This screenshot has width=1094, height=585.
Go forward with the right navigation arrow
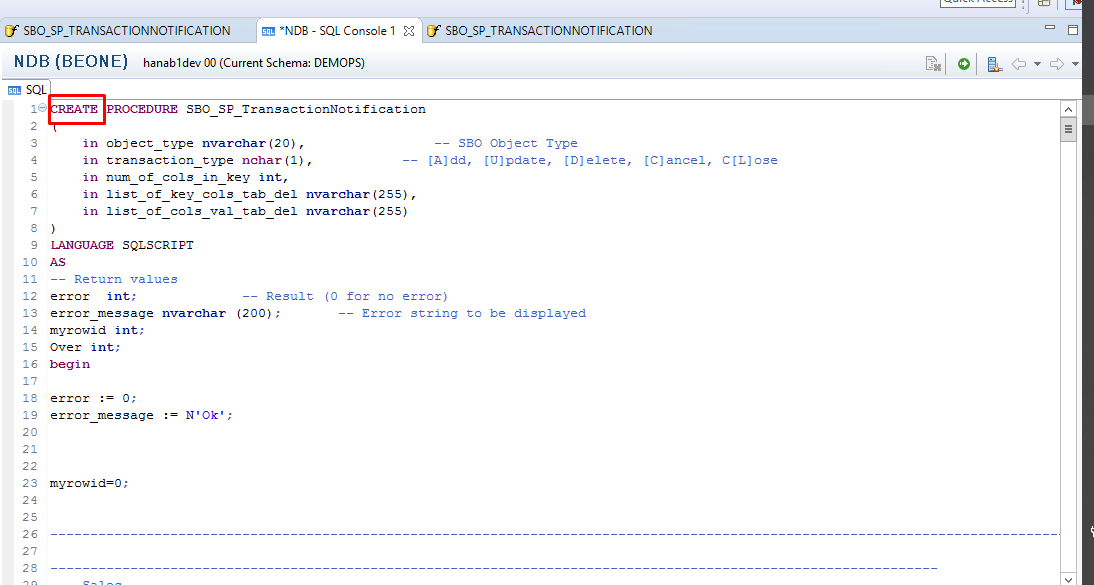coord(1057,64)
